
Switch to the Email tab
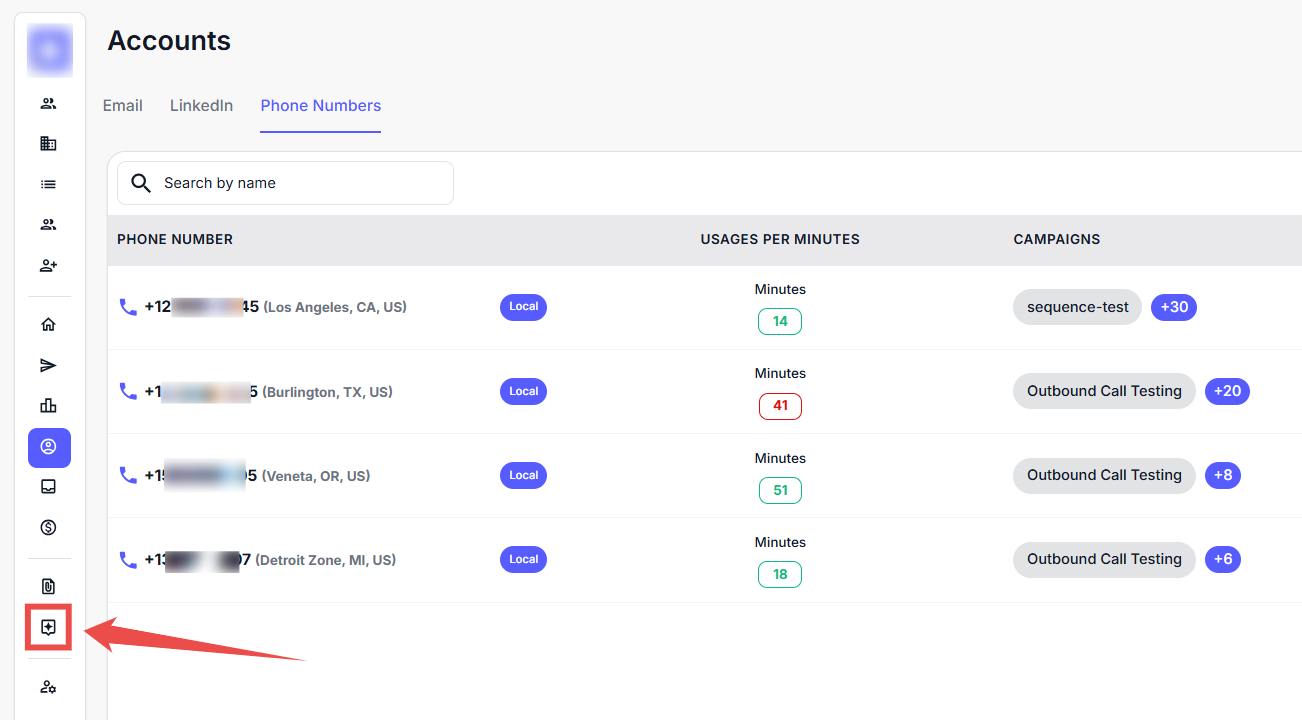click(x=123, y=106)
